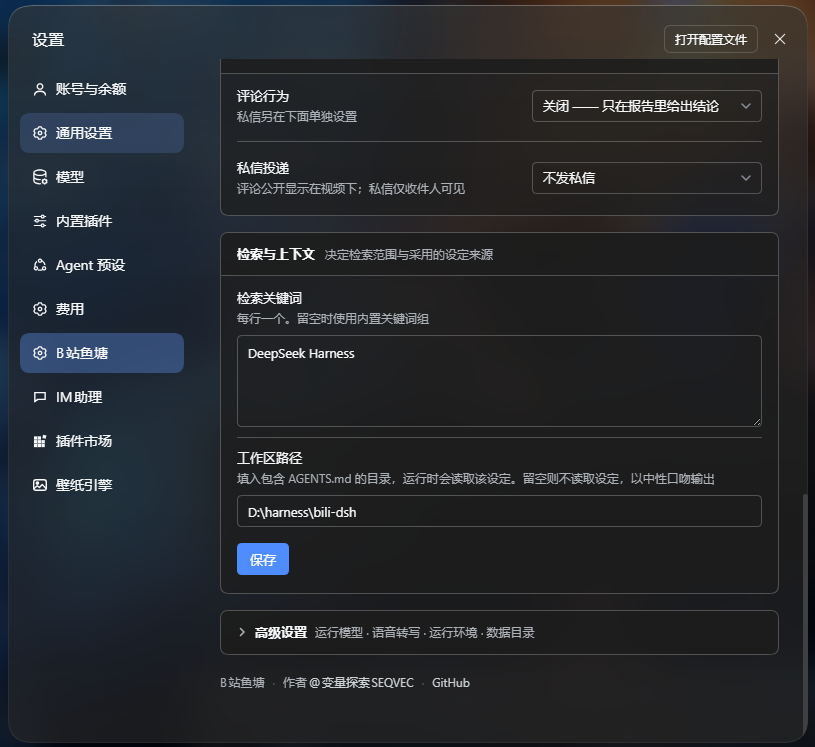Open 内置插件 settings
This screenshot has width=815, height=747.
(102, 221)
